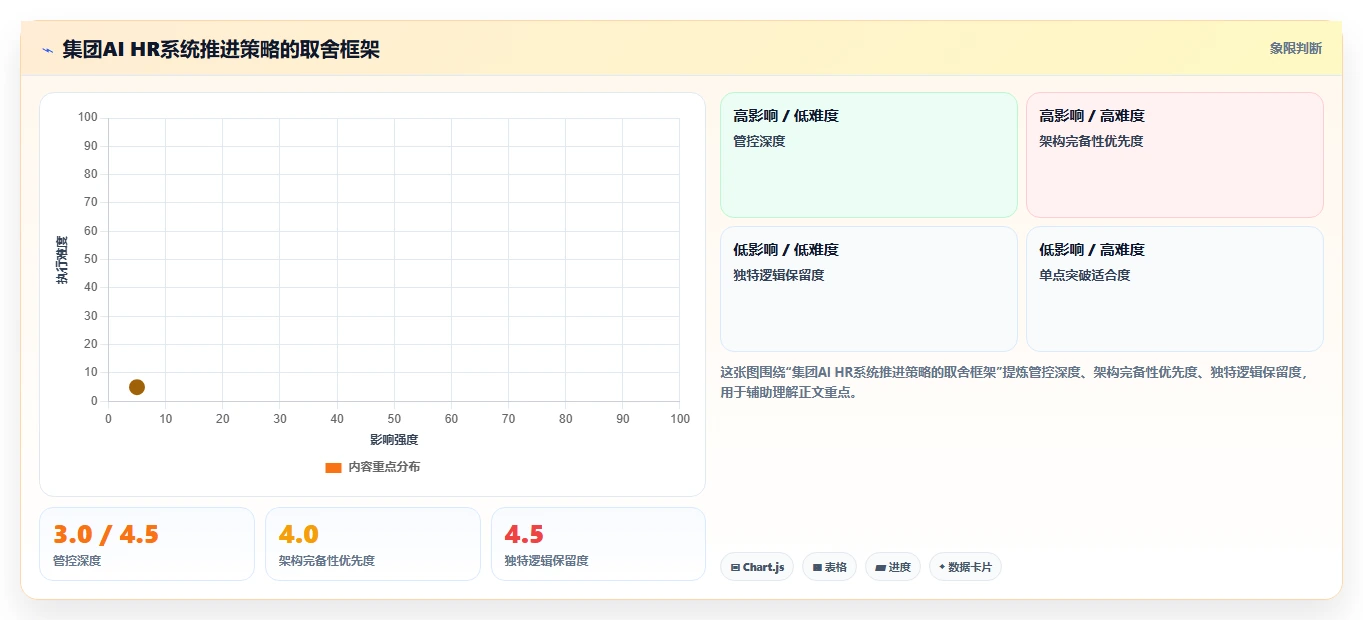Select the 低影响 / 低难度 quadrant card
Viewport: 1363px width, 620px height.
pos(868,289)
